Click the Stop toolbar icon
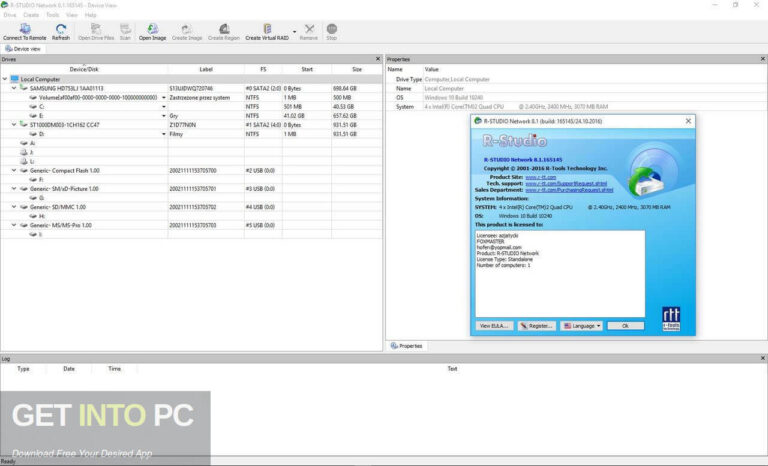 pyautogui.click(x=332, y=29)
